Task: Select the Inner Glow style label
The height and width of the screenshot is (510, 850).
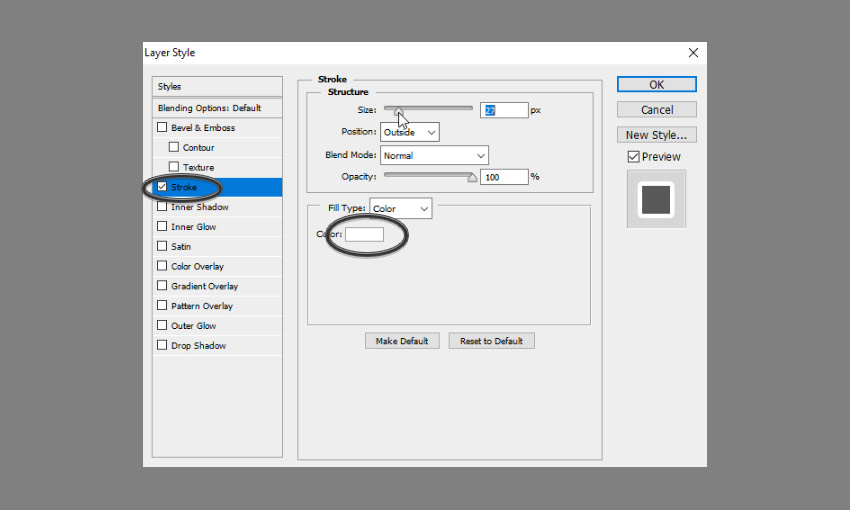Action: [194, 227]
